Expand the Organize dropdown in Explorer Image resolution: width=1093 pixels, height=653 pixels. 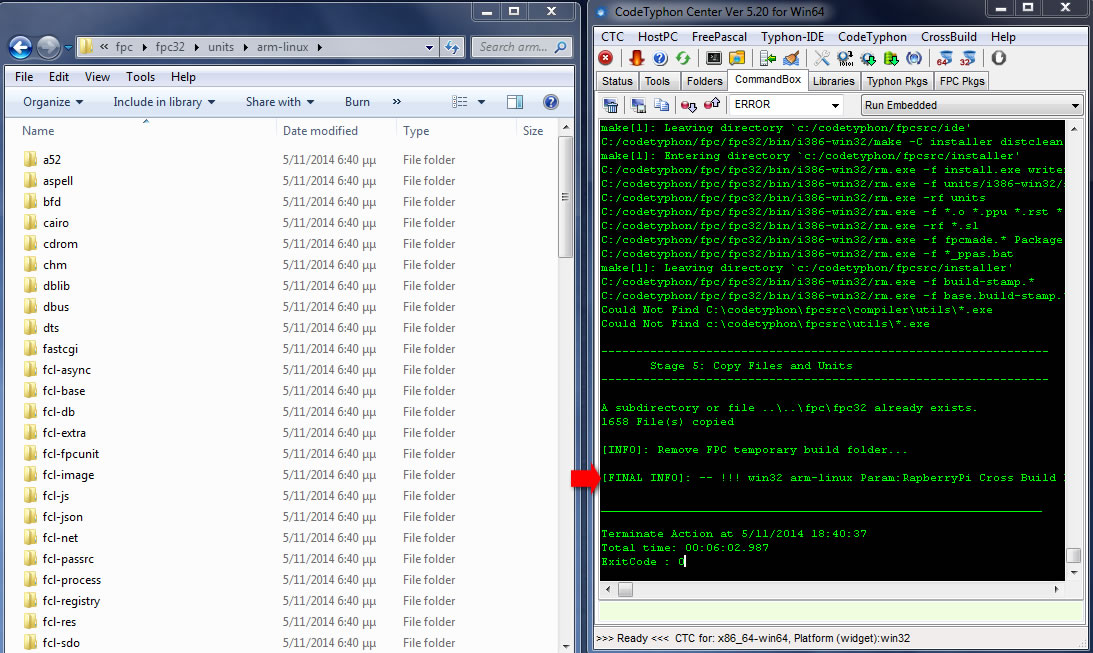(53, 102)
